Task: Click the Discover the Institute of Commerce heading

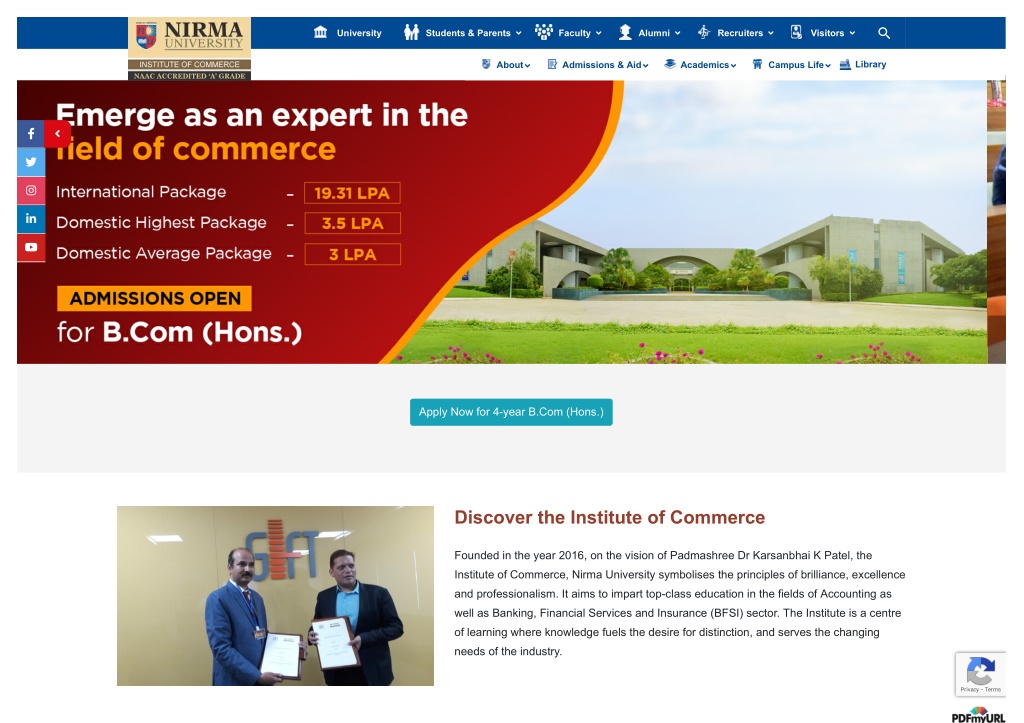Action: click(x=609, y=517)
